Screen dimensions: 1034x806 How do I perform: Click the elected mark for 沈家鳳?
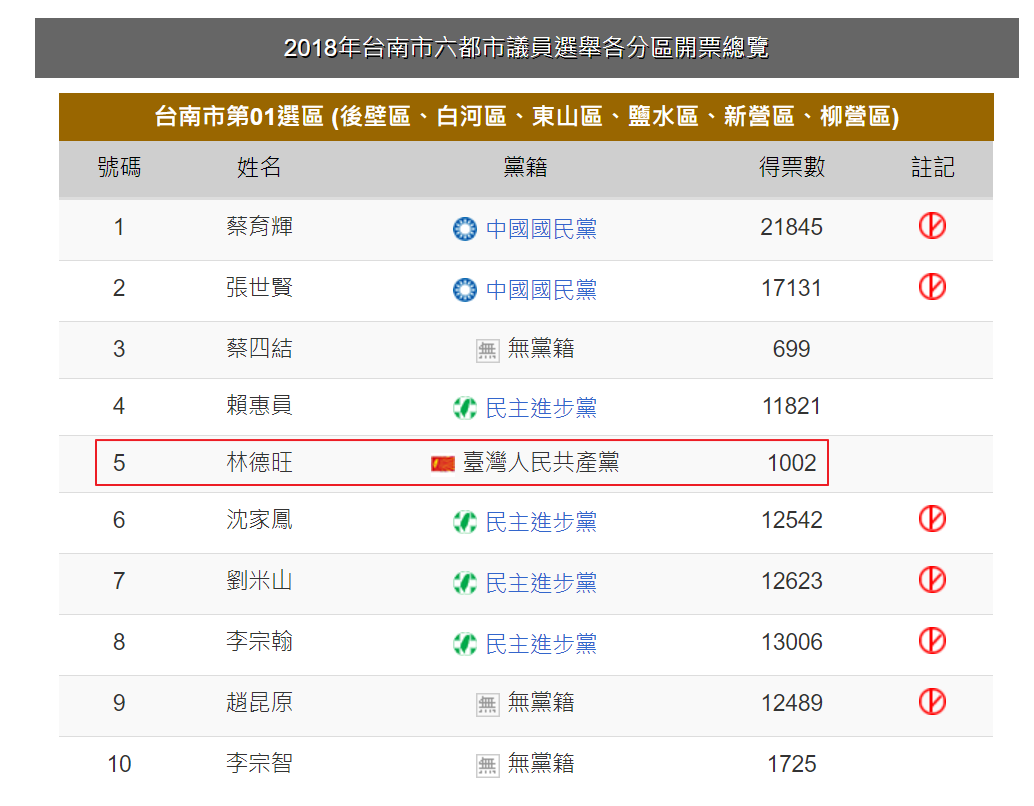(x=932, y=518)
